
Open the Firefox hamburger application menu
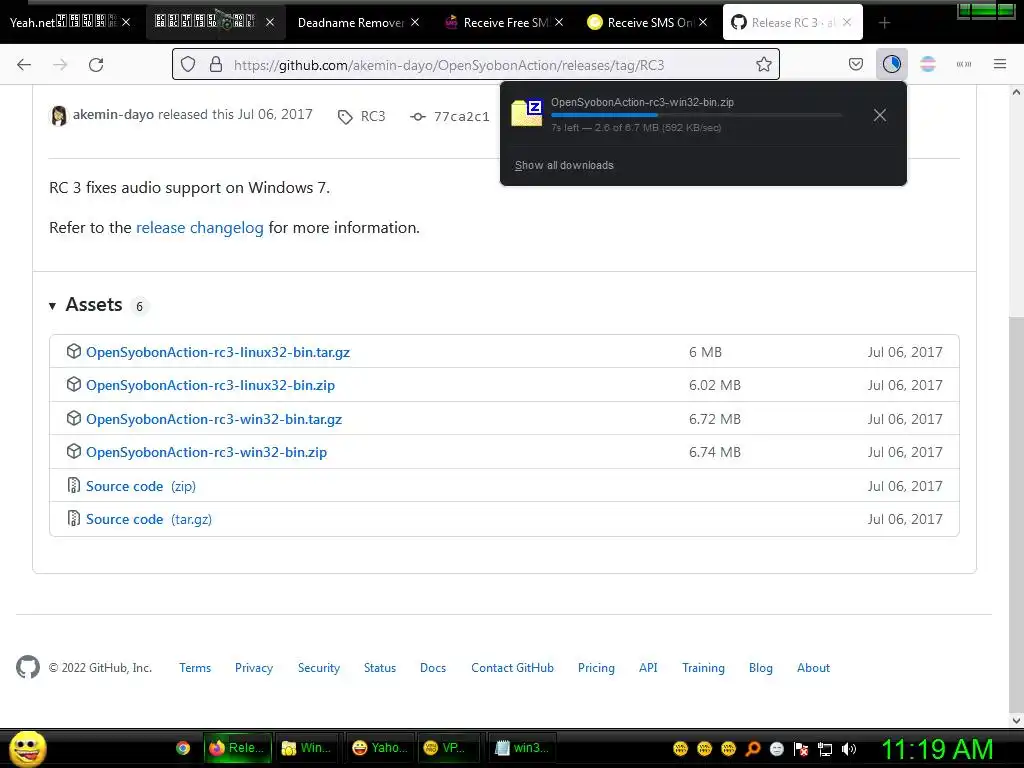point(999,64)
